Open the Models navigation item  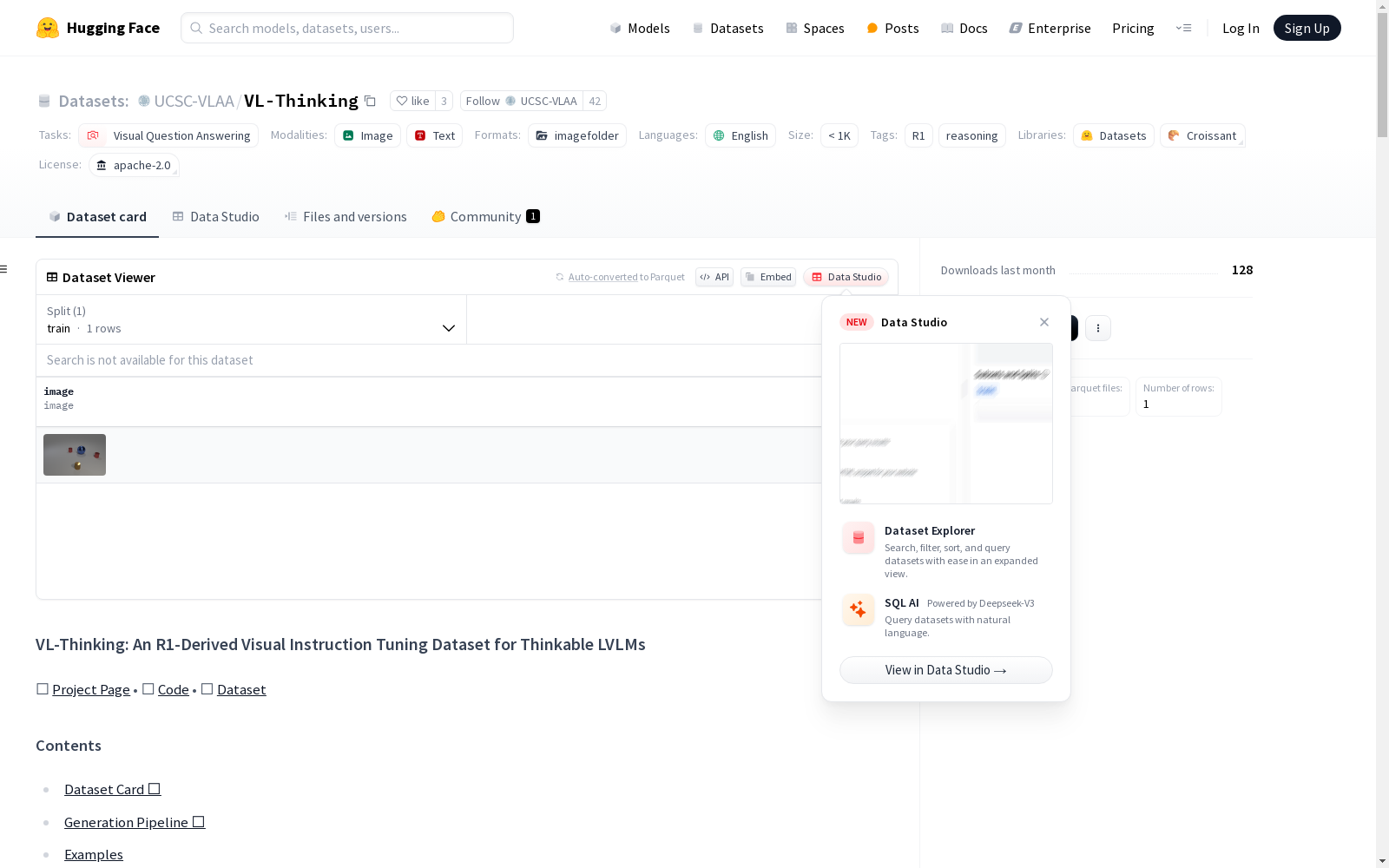[x=640, y=28]
